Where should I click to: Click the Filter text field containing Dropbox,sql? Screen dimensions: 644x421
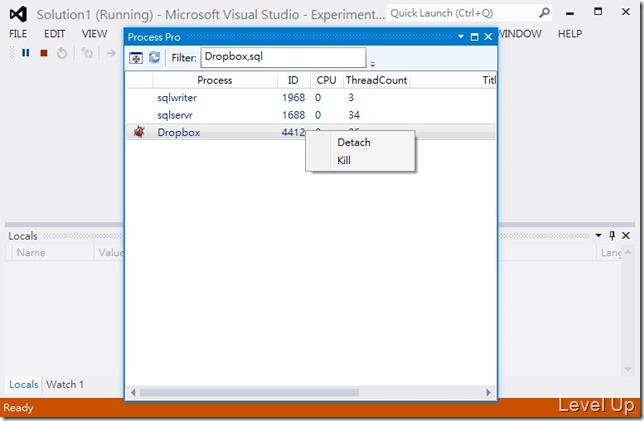pos(283,57)
